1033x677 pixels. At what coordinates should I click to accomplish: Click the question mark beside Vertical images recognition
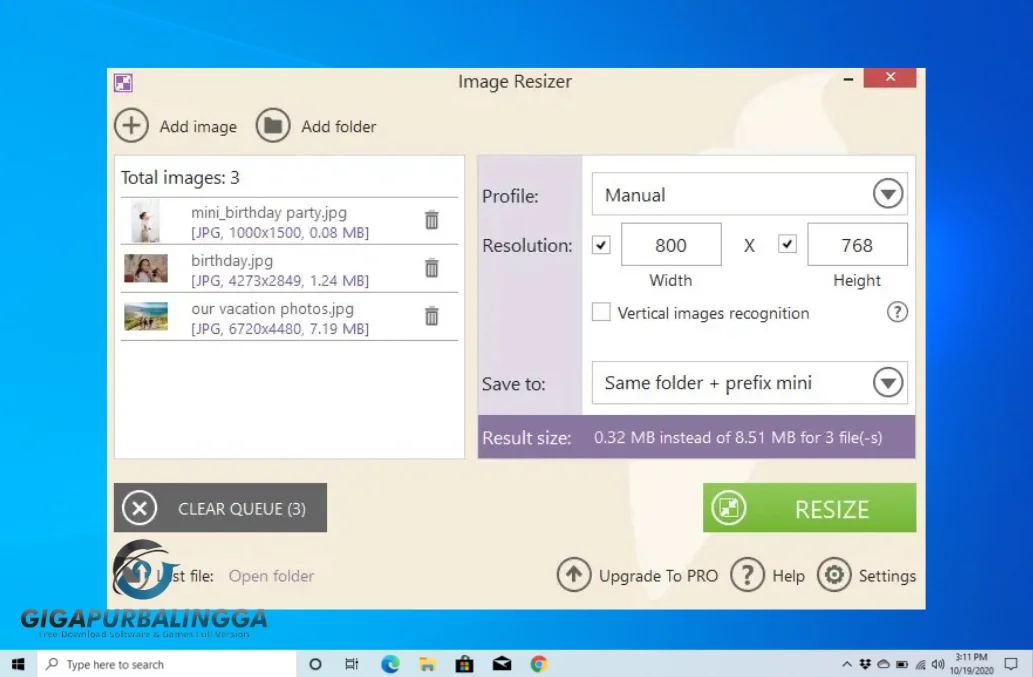[897, 312]
